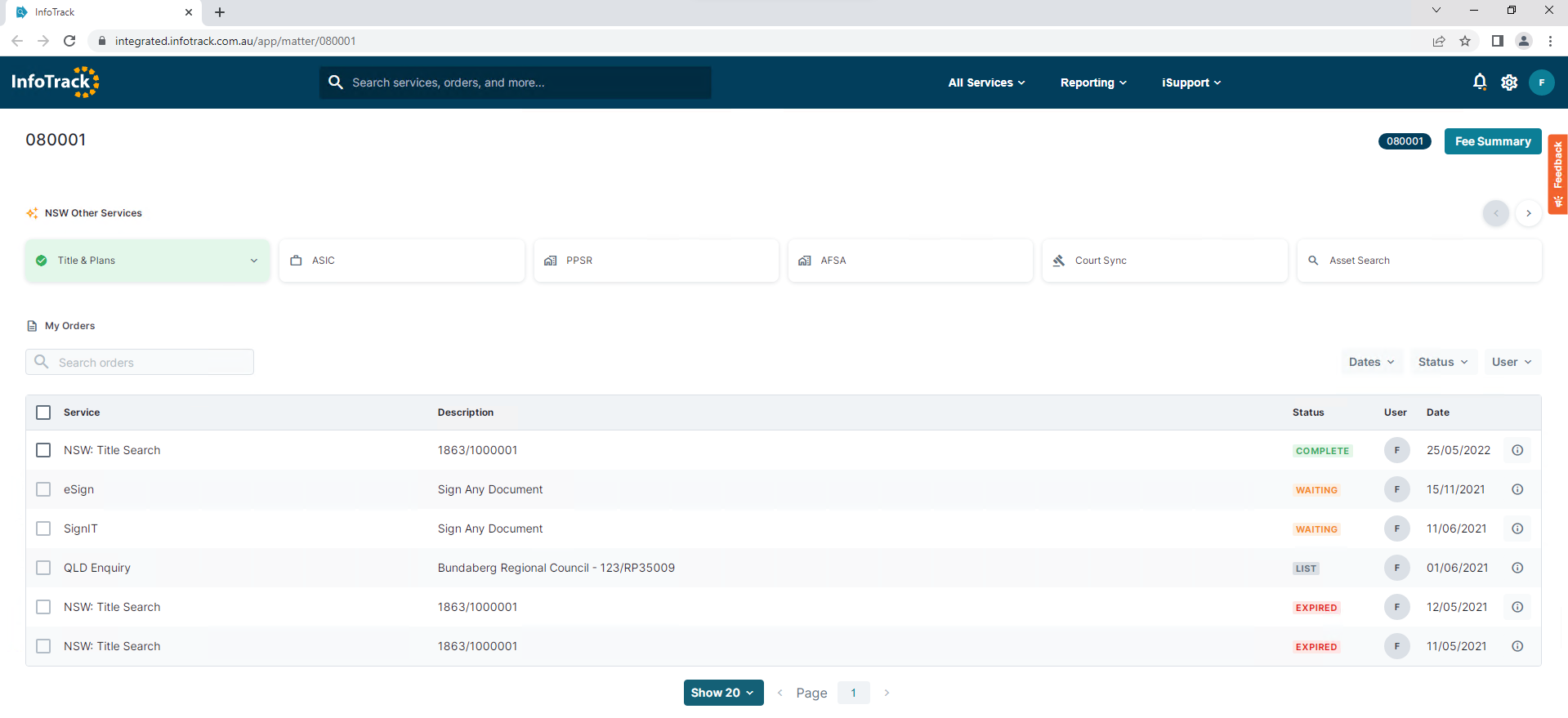1568x718 pixels.
Task: Open the ASIC service card
Action: point(402,261)
